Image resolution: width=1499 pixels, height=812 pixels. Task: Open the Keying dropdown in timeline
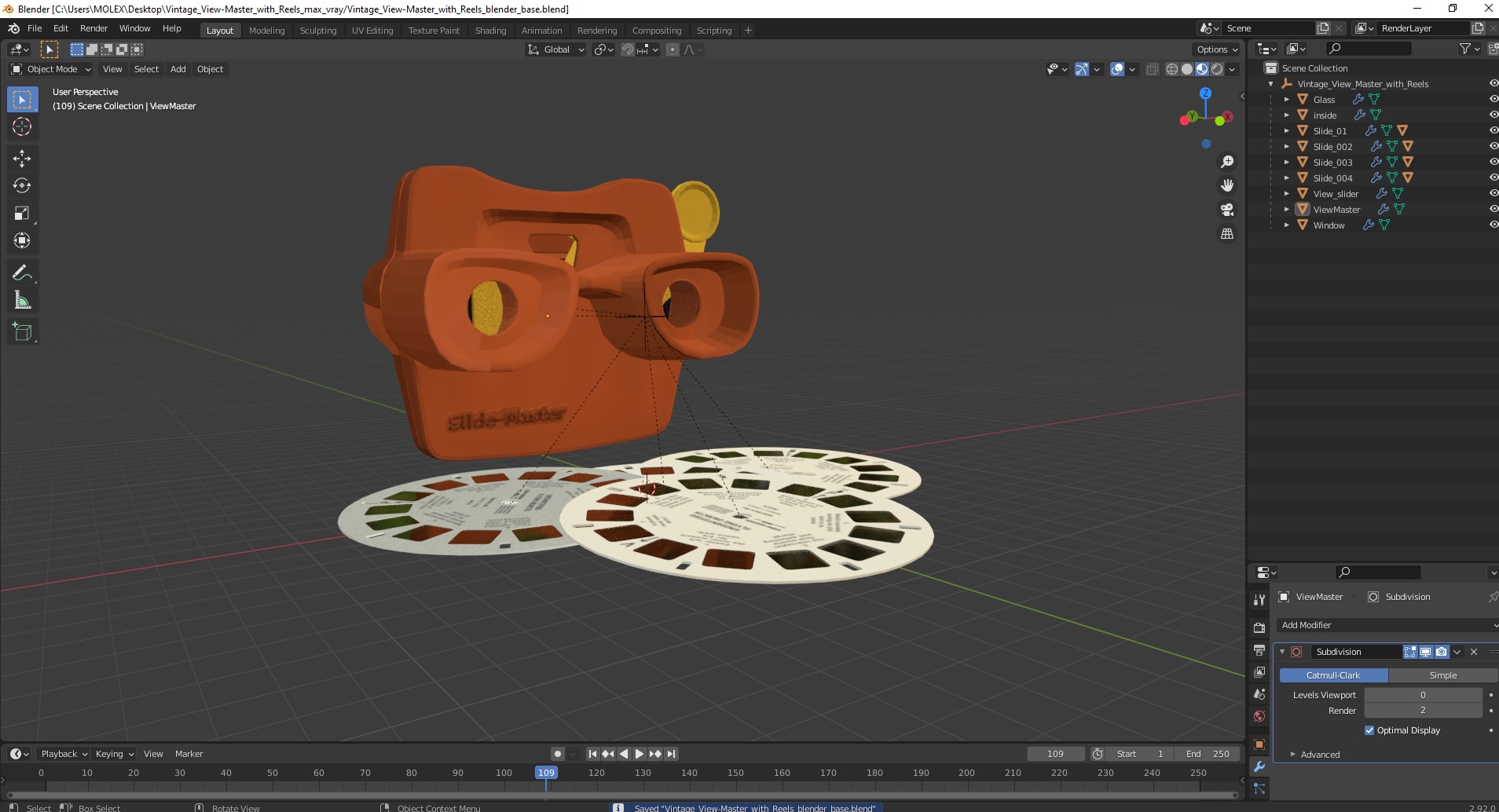pos(114,754)
